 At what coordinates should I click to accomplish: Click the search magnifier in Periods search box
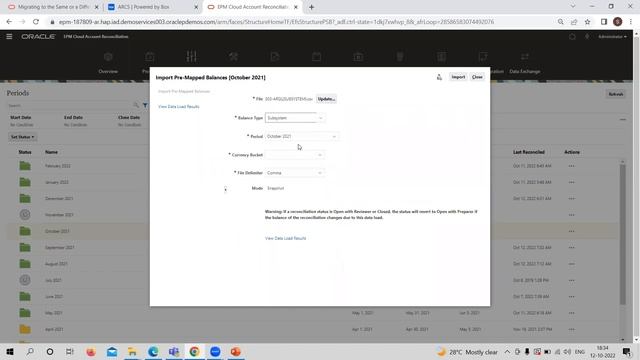pyautogui.click(x=136, y=105)
